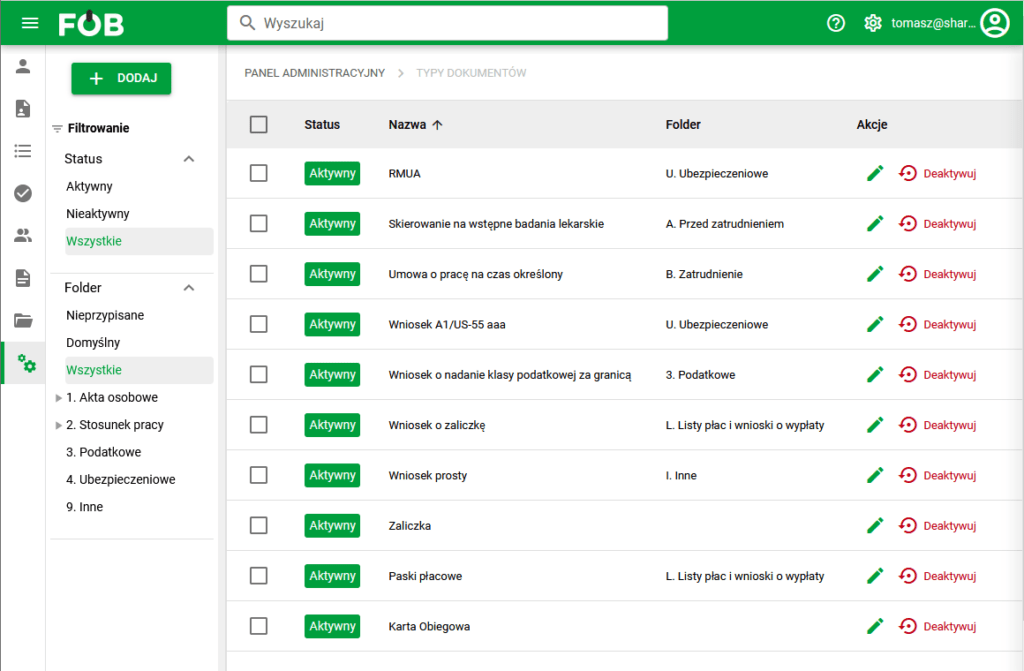Click the FOB logo
1024x671 pixels.
coord(91,24)
